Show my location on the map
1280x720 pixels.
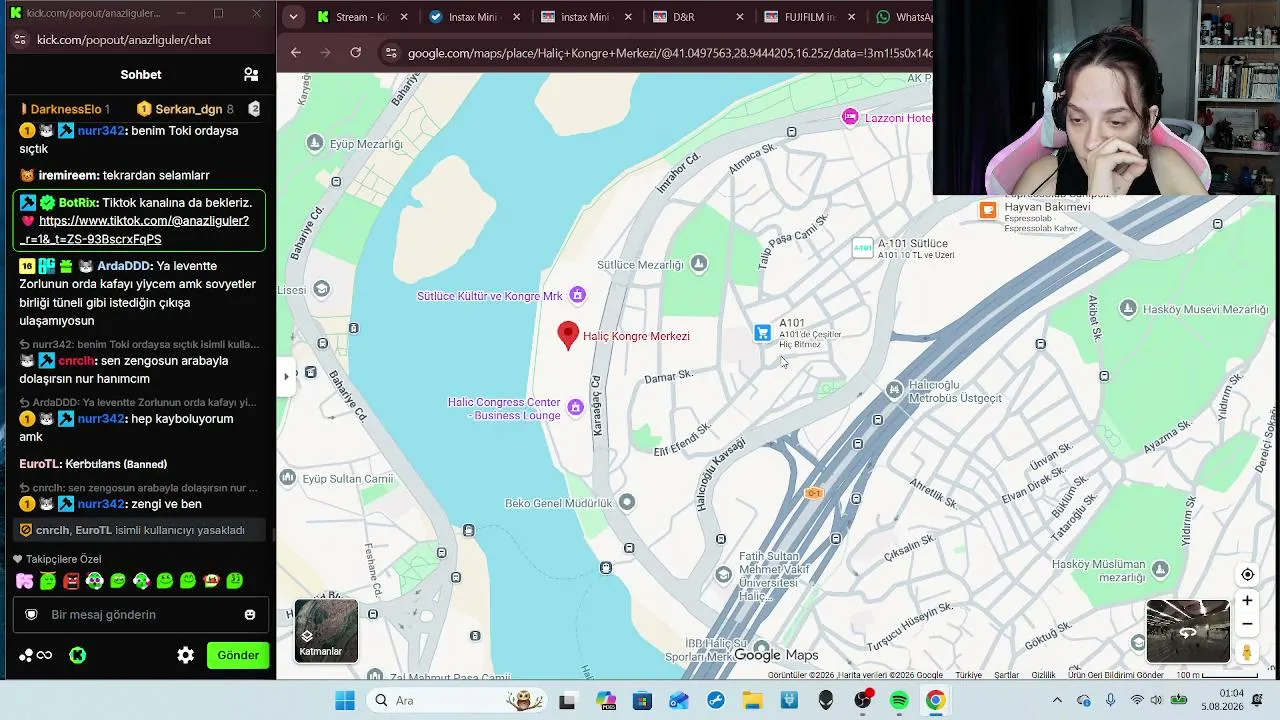pyautogui.click(x=1247, y=574)
